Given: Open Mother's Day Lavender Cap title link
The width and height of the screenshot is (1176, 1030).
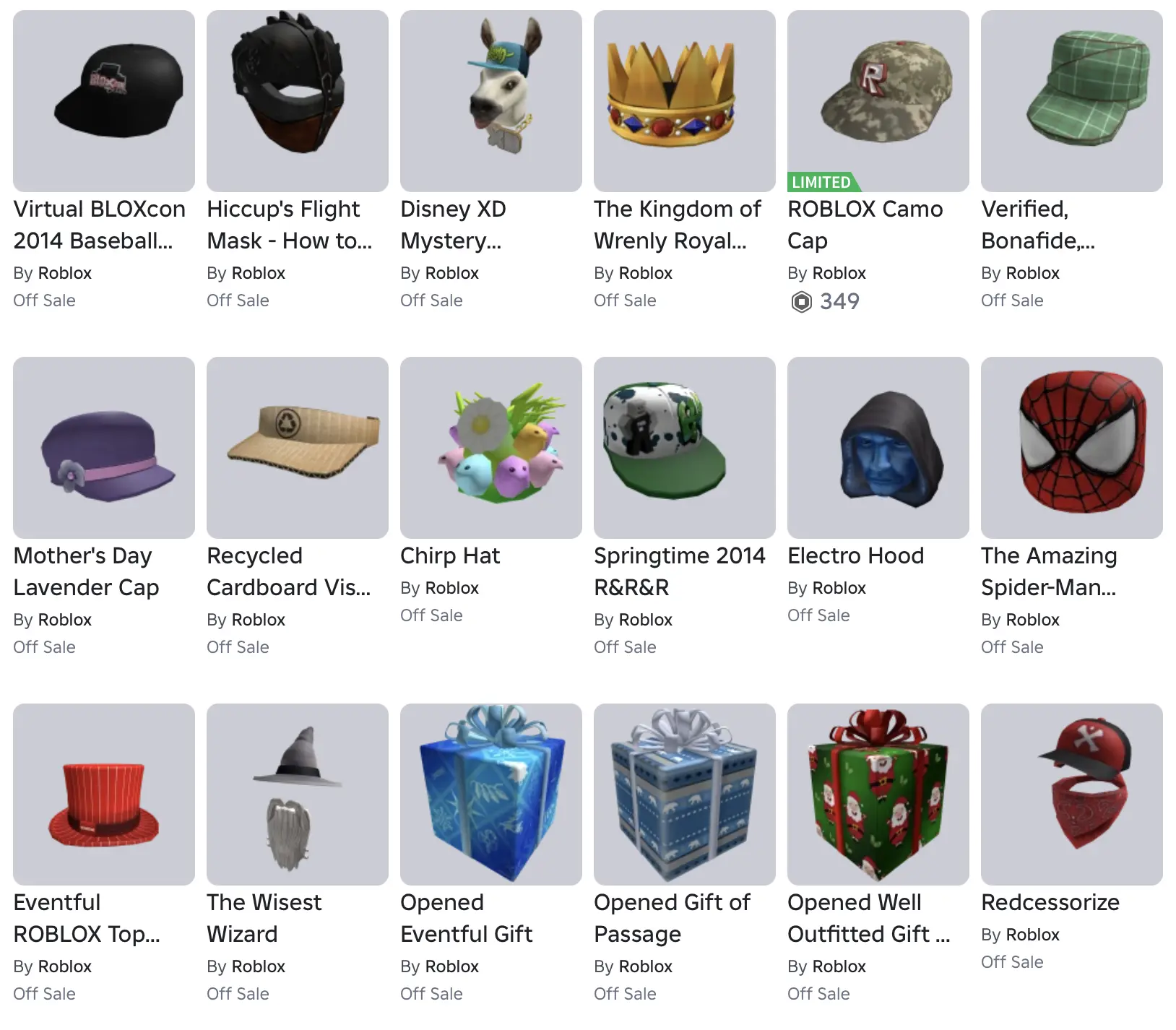Looking at the screenshot, I should pos(86,571).
